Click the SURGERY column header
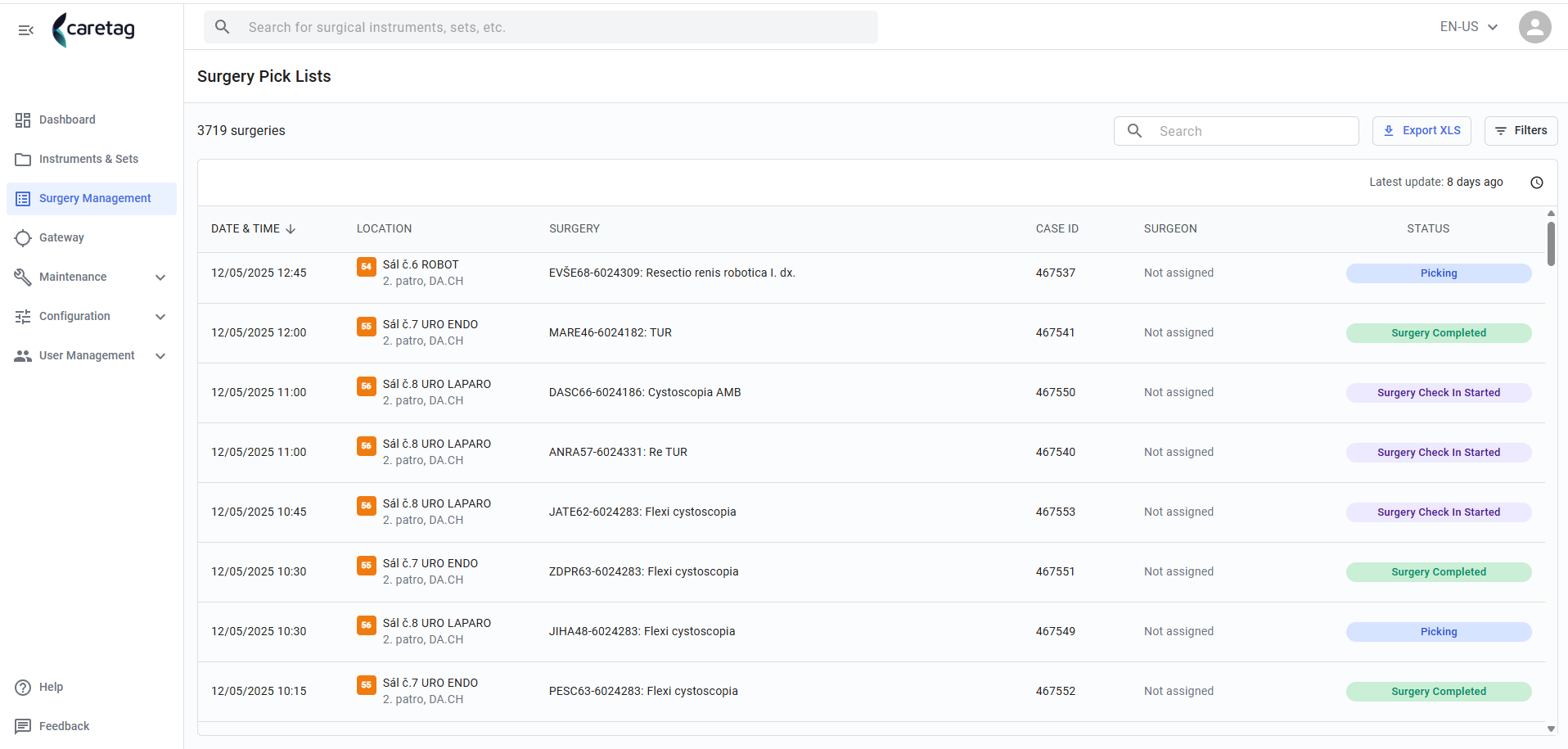 [x=574, y=229]
